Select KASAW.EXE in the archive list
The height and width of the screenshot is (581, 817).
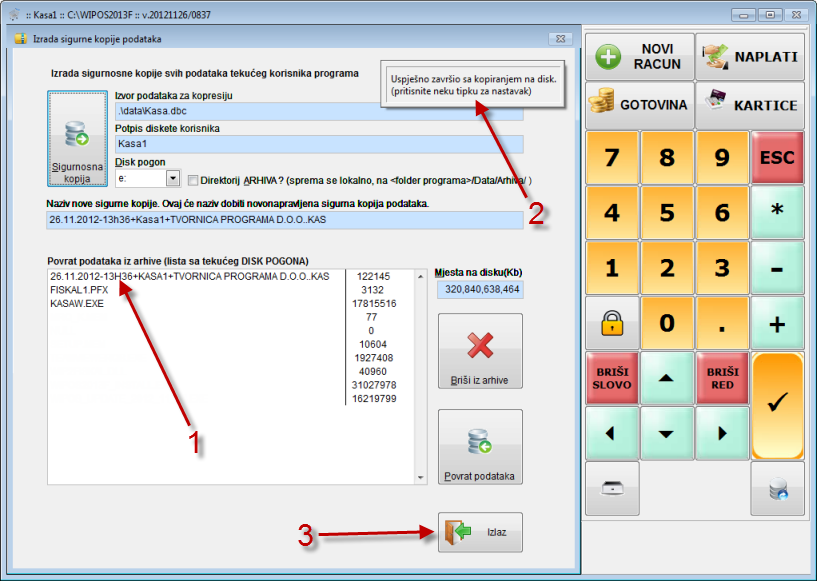coord(76,302)
